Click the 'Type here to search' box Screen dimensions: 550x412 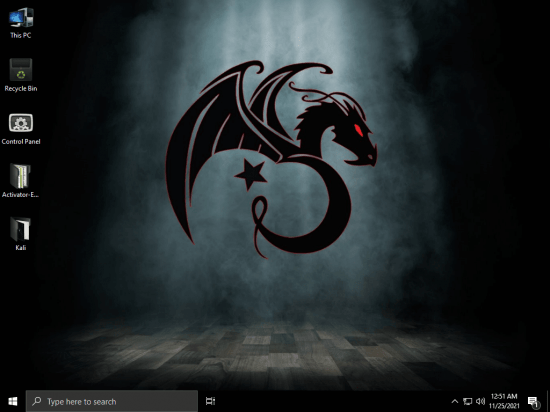point(112,401)
